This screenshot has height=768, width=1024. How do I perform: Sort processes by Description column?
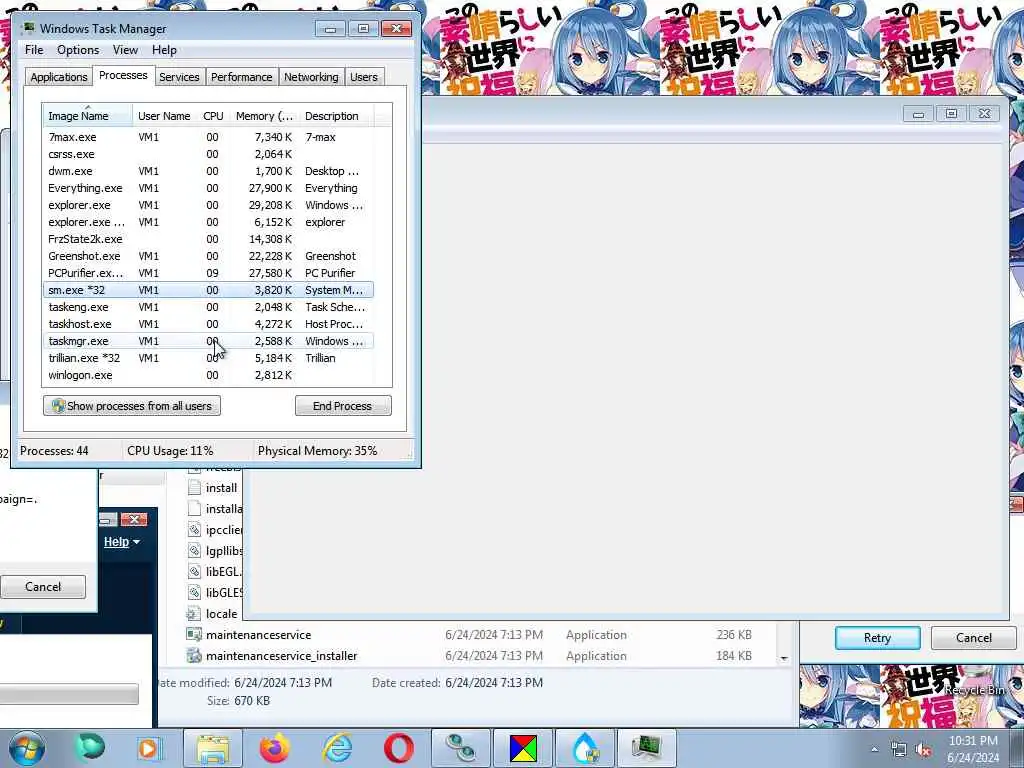pos(336,116)
